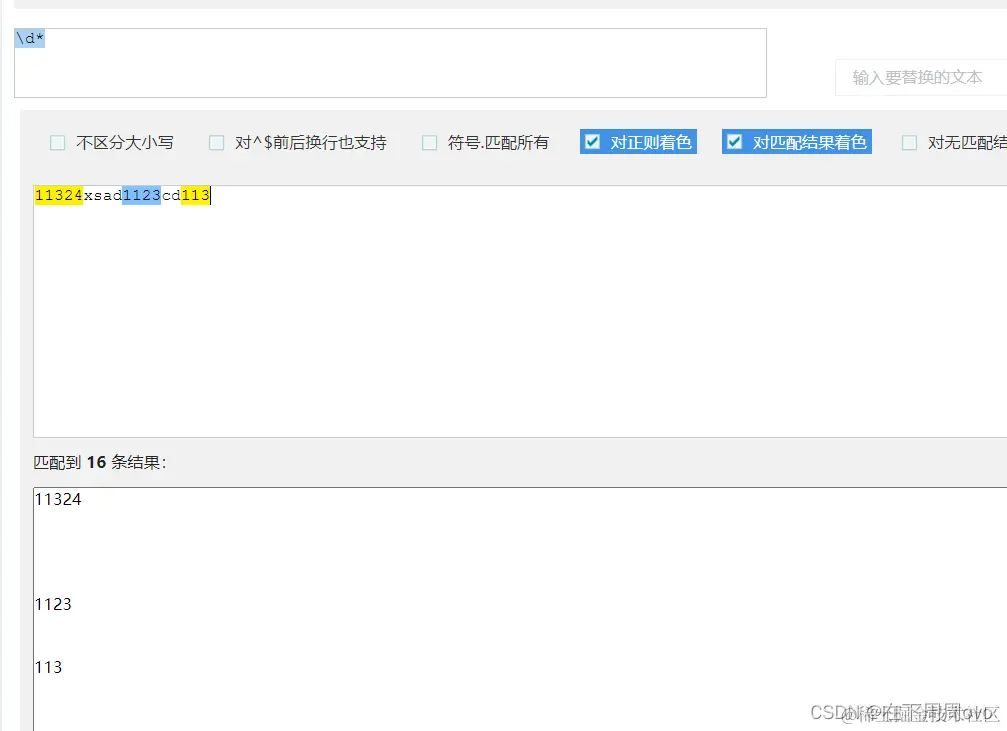Click the 输入要替换的文本 replace field

920,77
